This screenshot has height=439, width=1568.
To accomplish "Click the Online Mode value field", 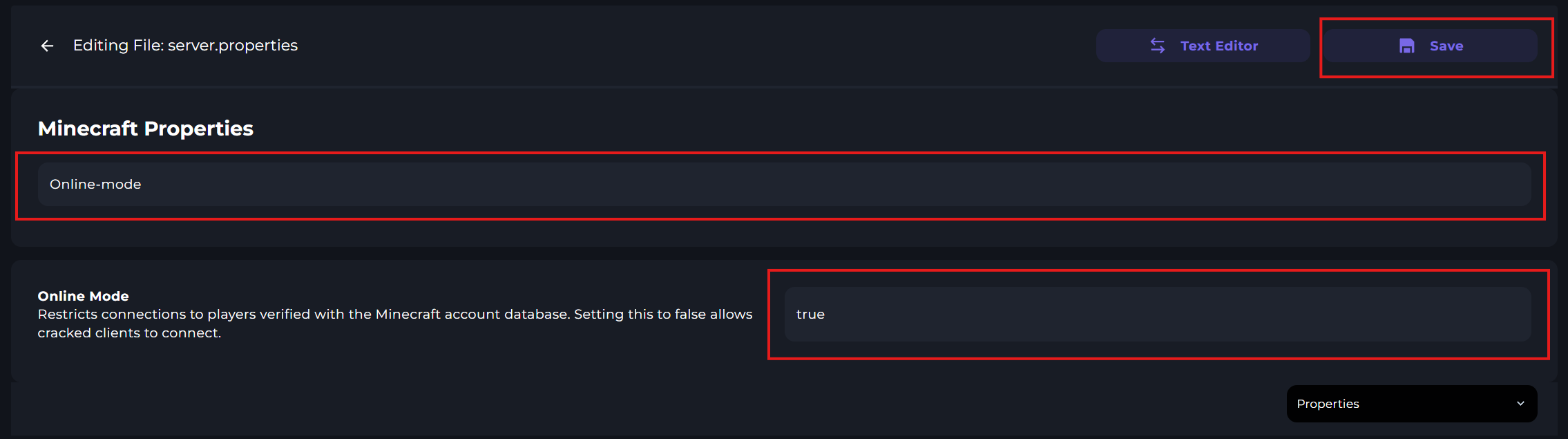I will [1157, 315].
